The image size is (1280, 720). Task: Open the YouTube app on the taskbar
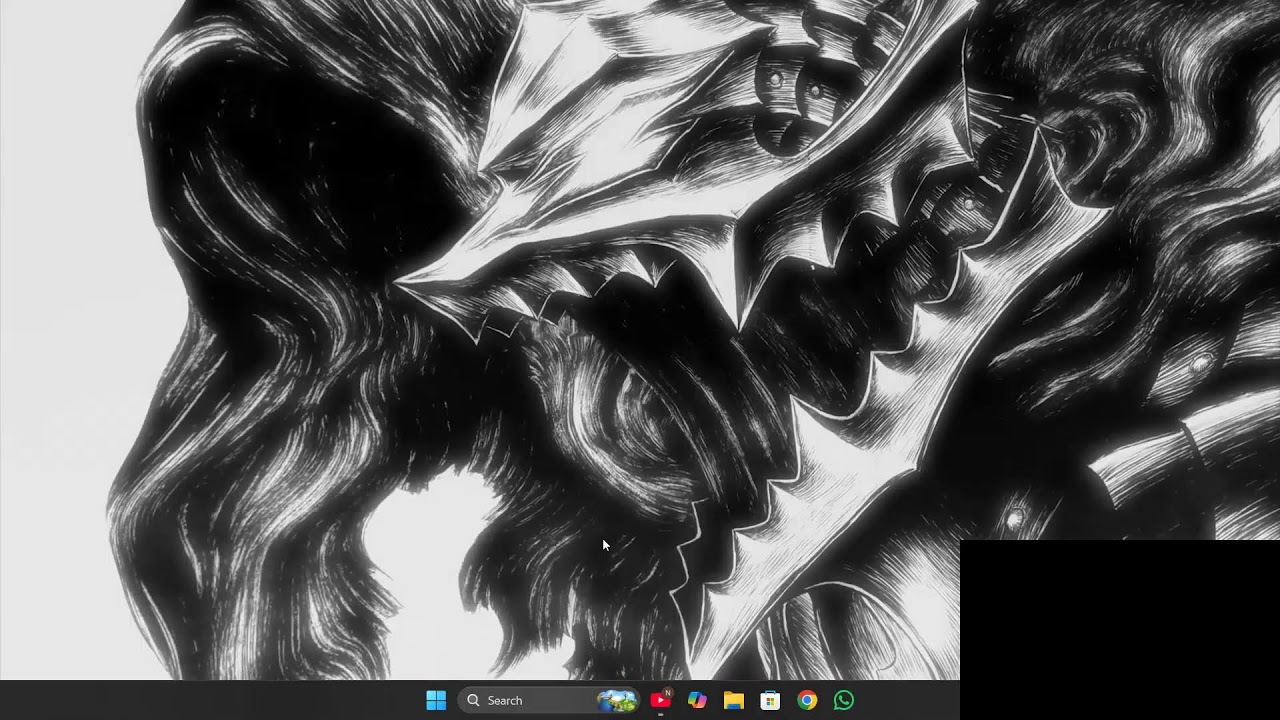click(660, 700)
